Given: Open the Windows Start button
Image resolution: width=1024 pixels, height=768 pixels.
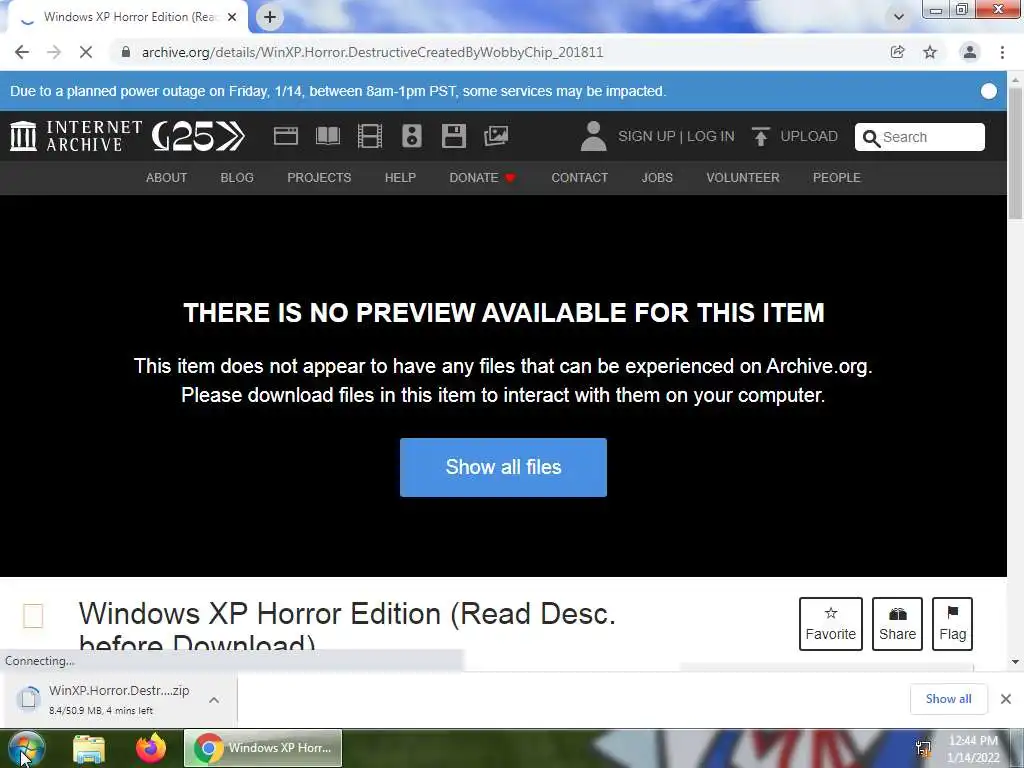Looking at the screenshot, I should point(26,749).
